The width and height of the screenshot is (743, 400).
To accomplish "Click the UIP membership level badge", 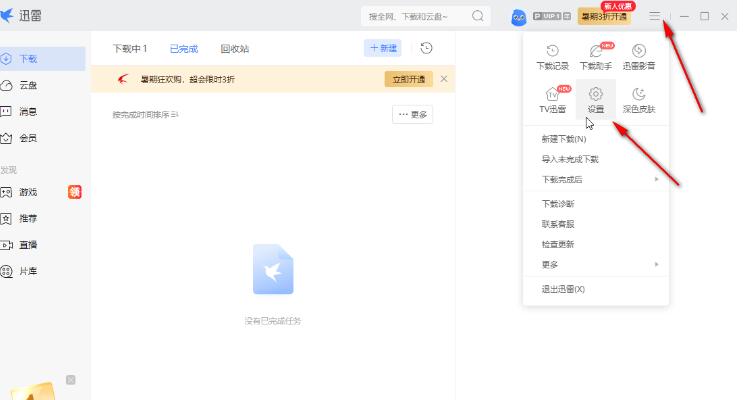I will click(x=552, y=16).
